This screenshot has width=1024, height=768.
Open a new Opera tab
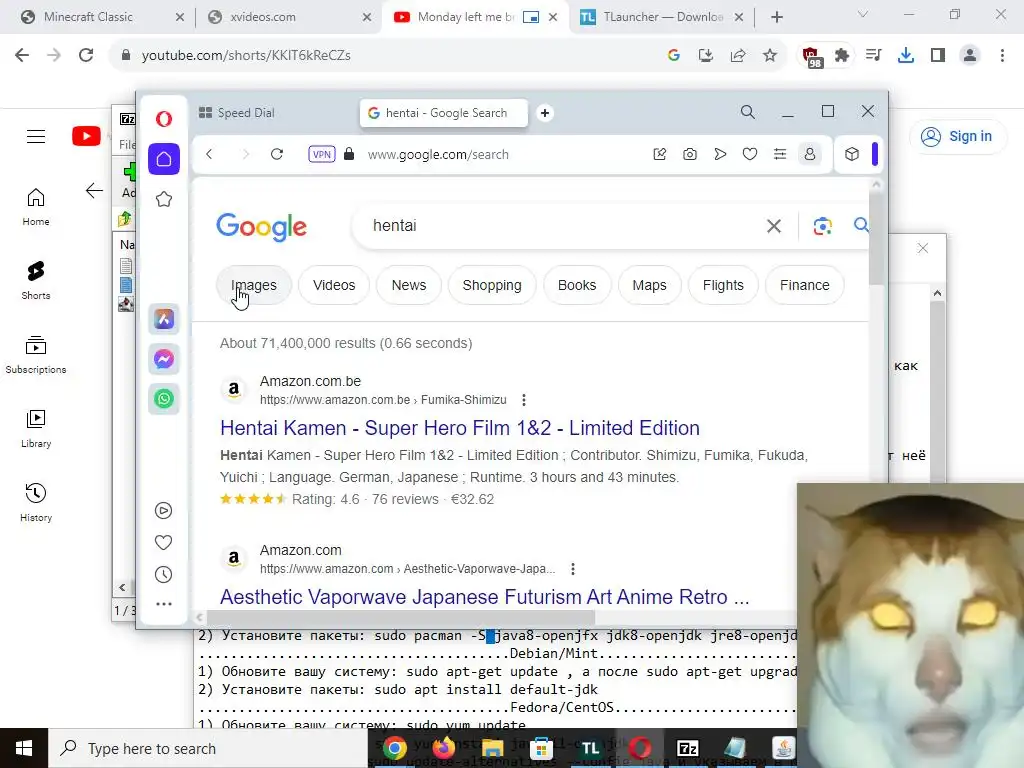(545, 113)
